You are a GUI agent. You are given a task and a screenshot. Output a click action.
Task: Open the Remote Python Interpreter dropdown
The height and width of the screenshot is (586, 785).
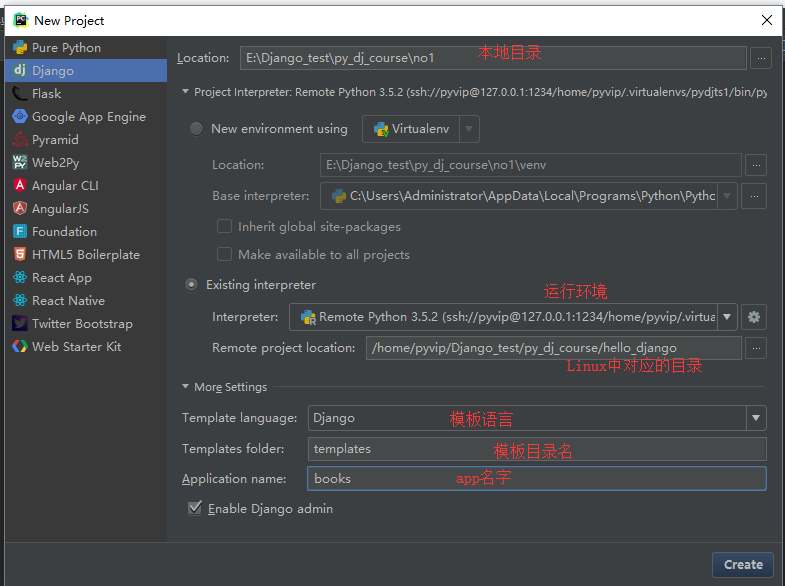tap(727, 317)
